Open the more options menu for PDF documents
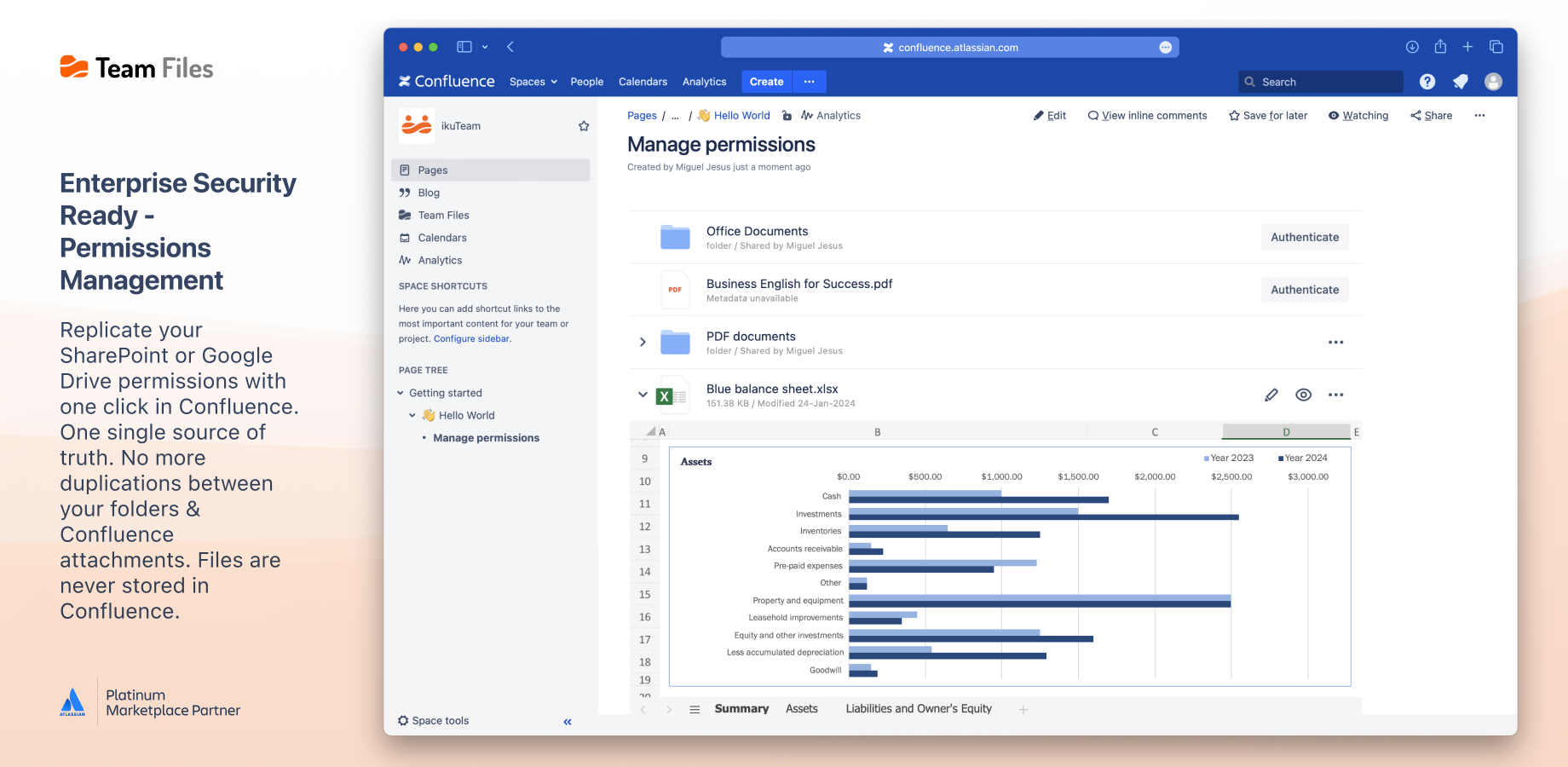 click(x=1335, y=343)
